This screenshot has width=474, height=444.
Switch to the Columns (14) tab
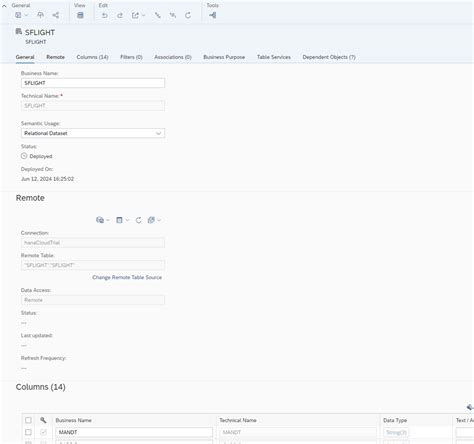[x=92, y=57]
